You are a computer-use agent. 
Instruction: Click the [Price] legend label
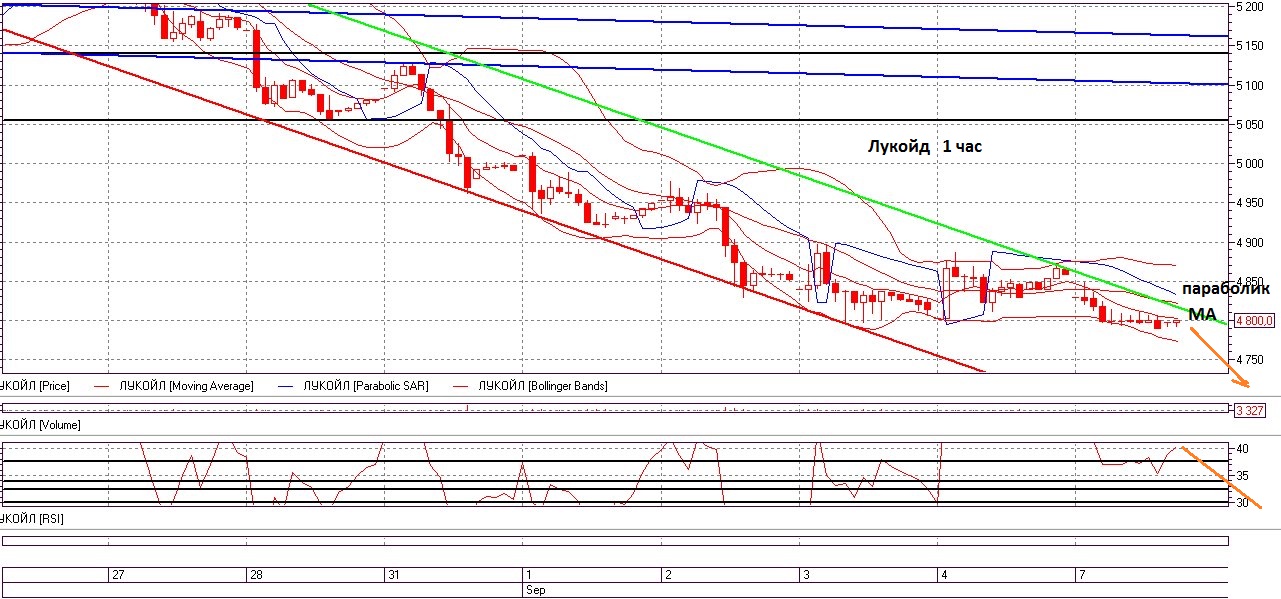pyautogui.click(x=53, y=385)
